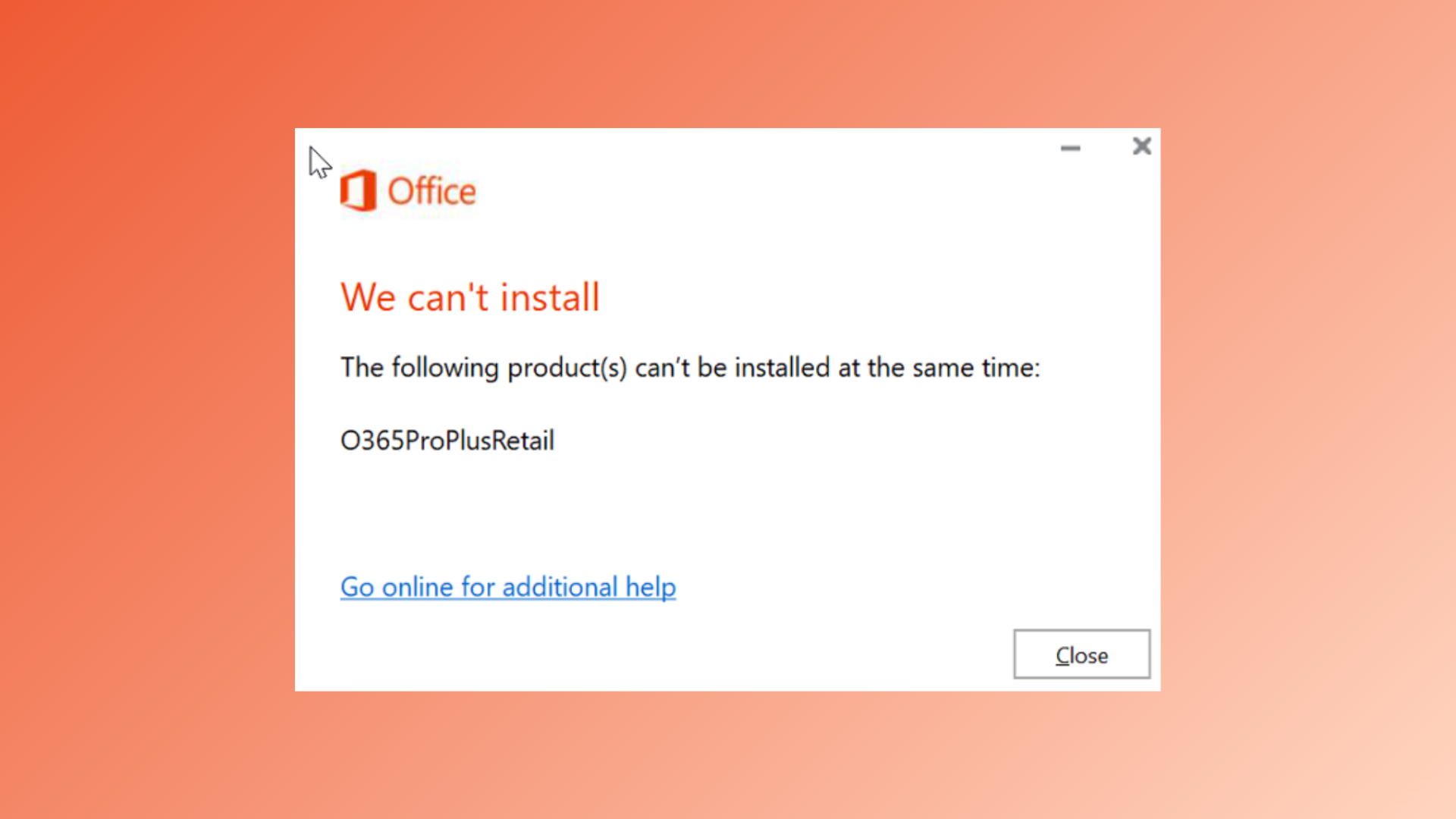1456x819 pixels.
Task: Click the error description text
Action: tap(690, 368)
